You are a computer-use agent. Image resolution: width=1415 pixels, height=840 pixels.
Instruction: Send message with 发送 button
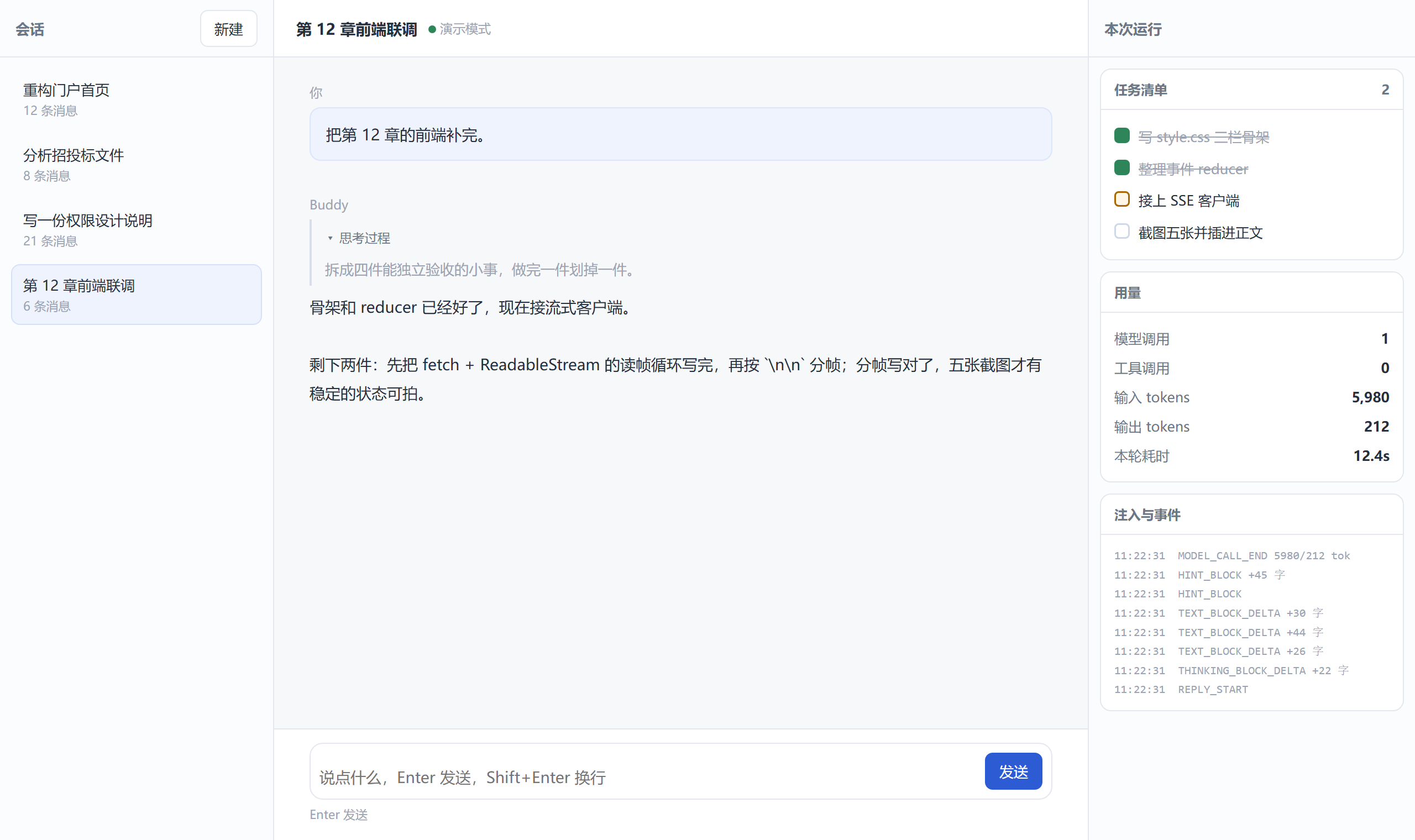tap(1013, 771)
